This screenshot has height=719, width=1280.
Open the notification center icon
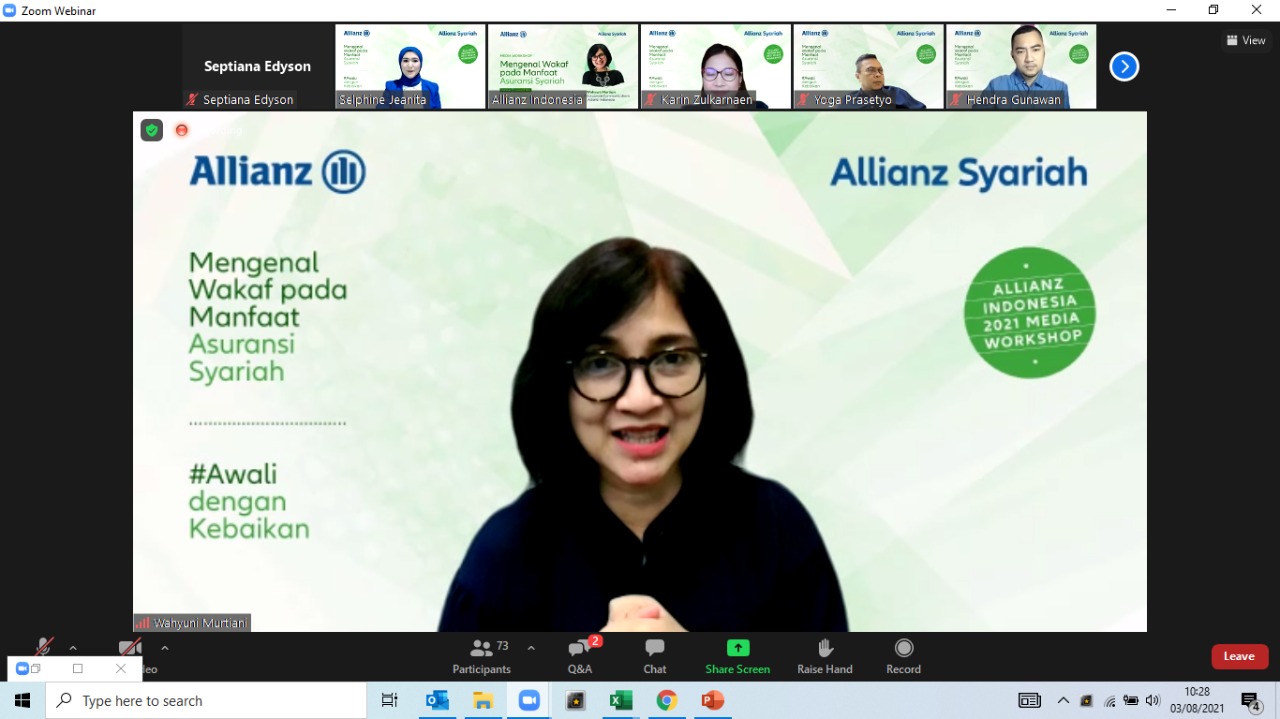1250,701
